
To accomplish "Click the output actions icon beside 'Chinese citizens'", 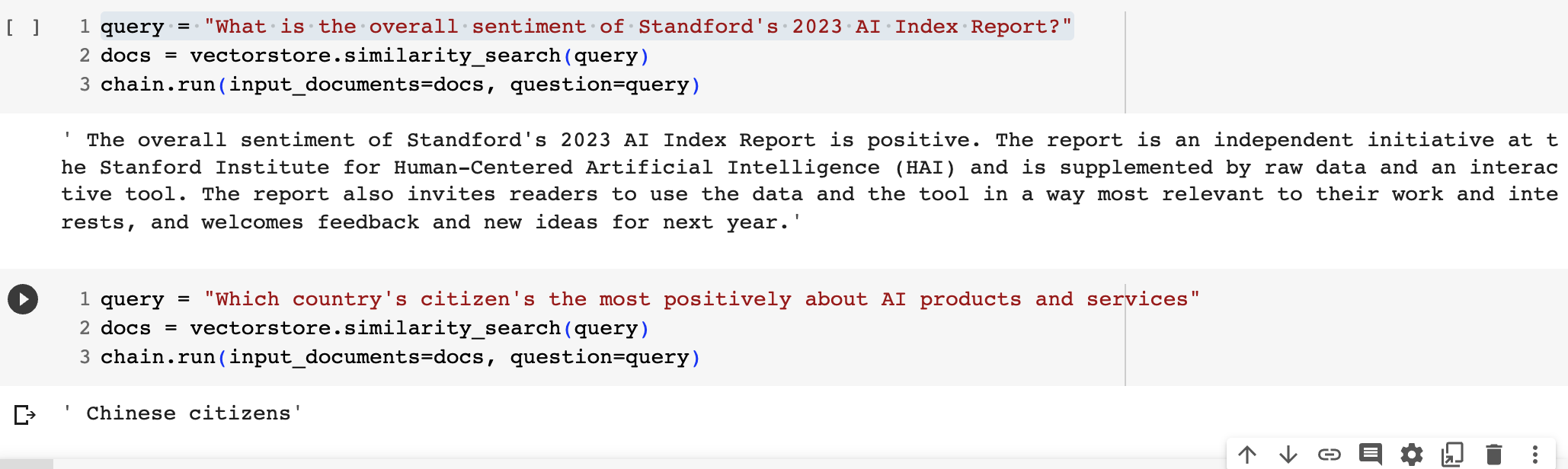I will (x=25, y=414).
